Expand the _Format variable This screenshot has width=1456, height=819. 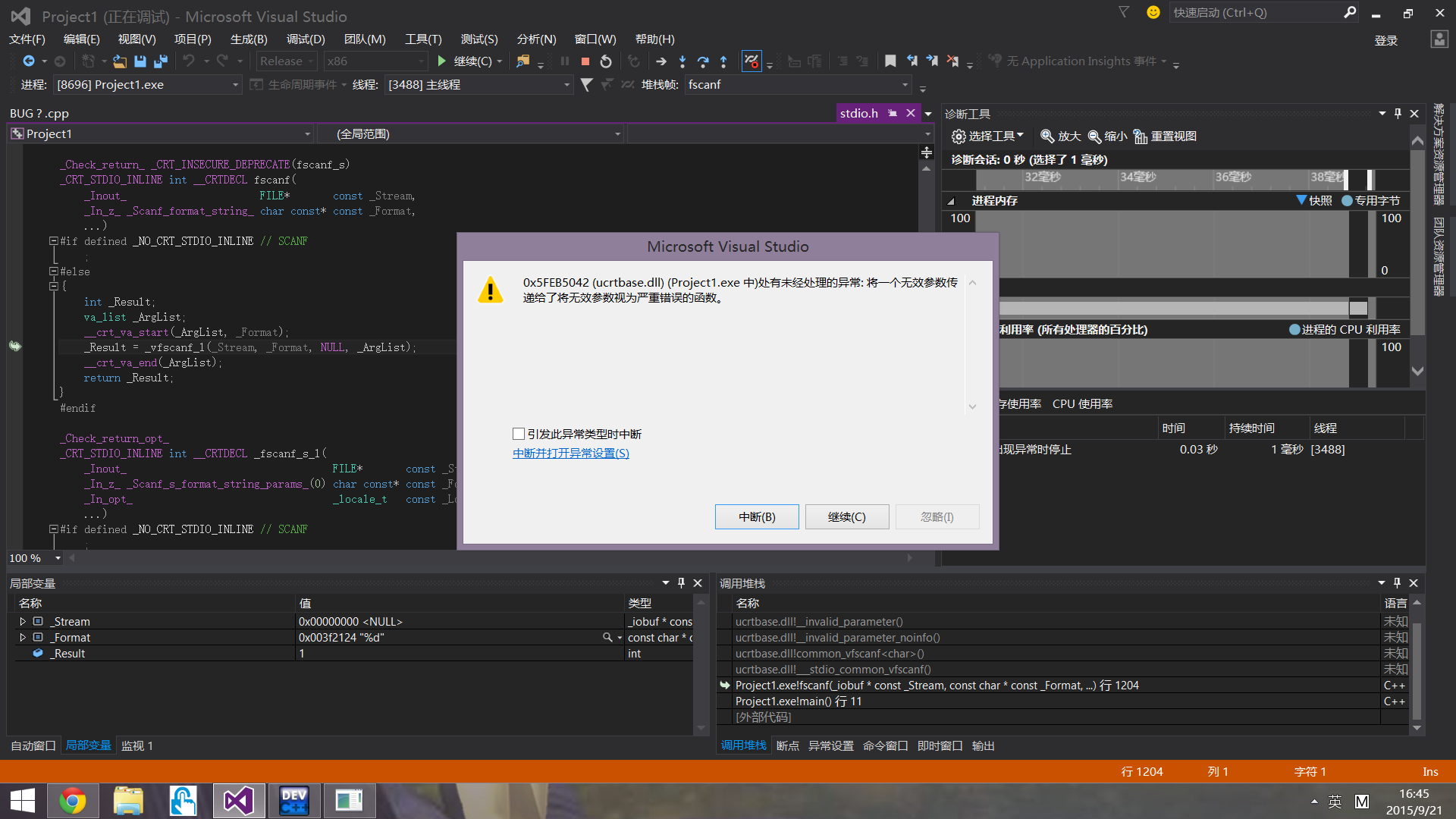click(x=23, y=637)
